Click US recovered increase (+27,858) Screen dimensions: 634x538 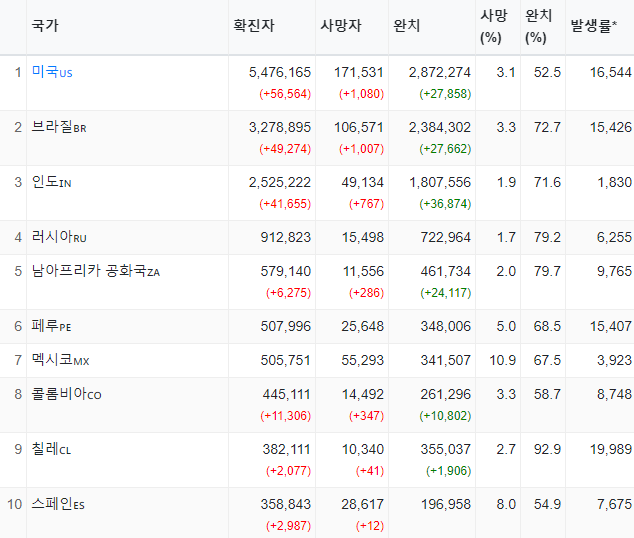pyautogui.click(x=445, y=94)
